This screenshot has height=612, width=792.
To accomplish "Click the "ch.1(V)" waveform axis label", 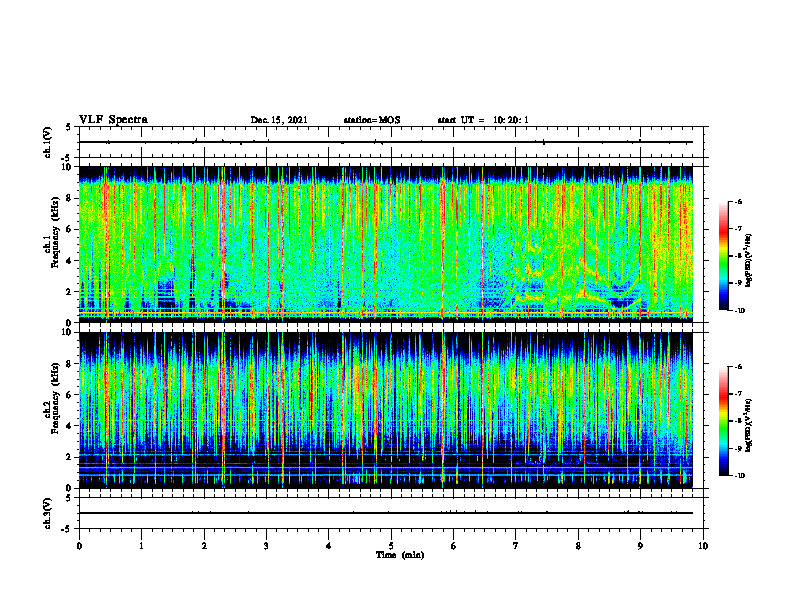I will coord(47,142).
